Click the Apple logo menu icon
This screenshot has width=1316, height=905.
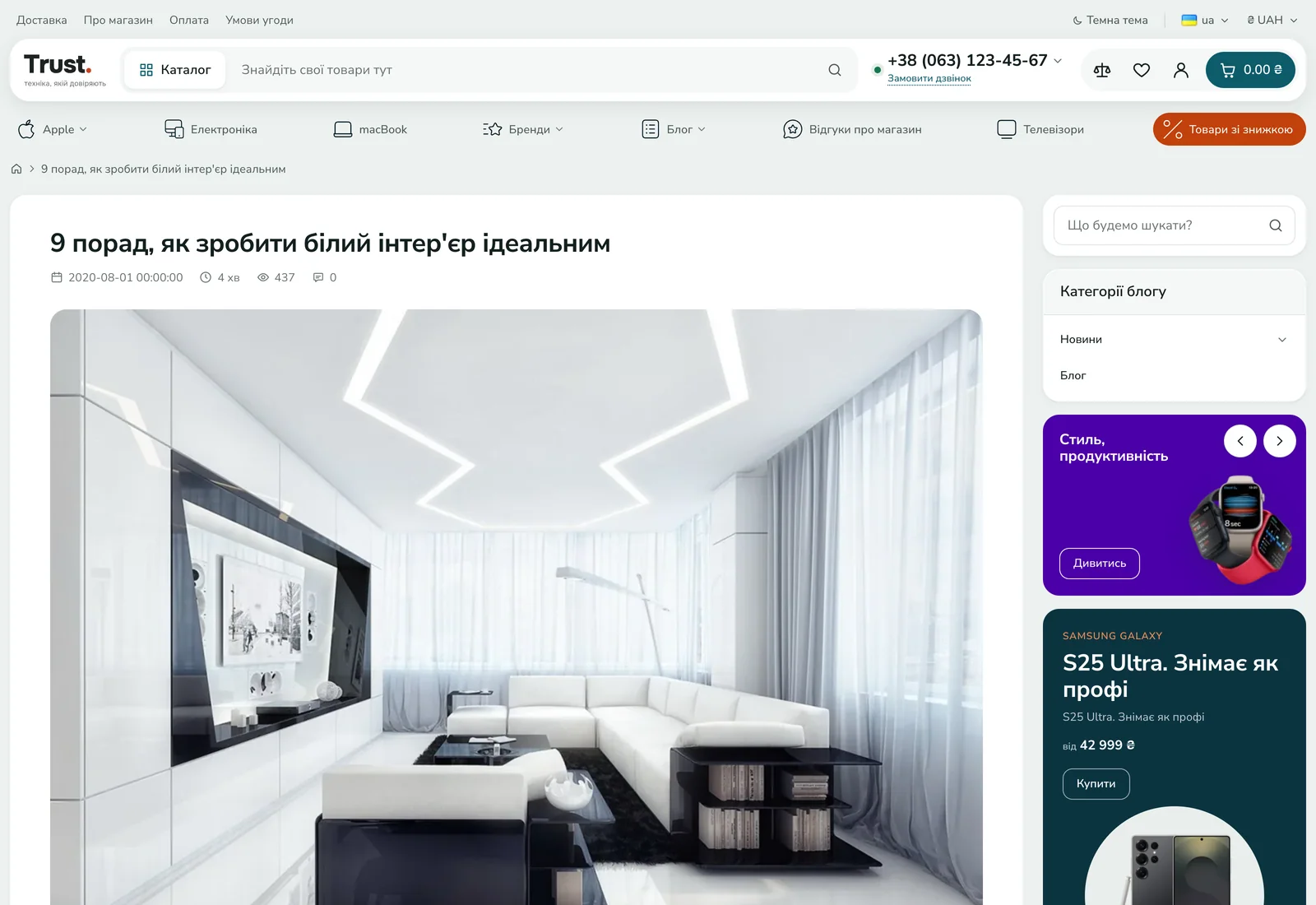pyautogui.click(x=26, y=129)
